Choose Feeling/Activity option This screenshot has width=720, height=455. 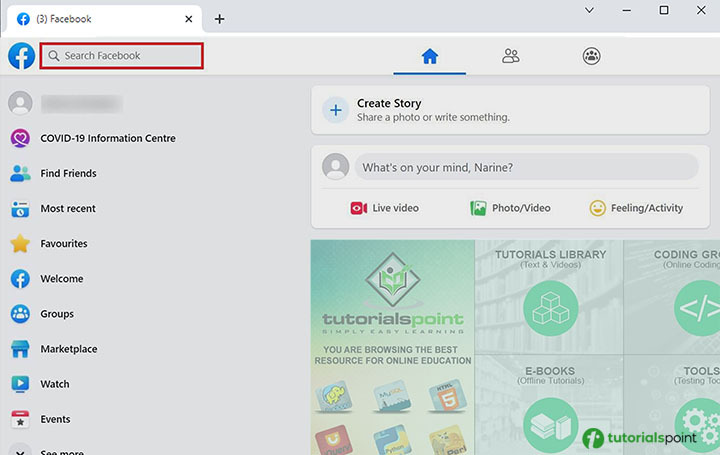tap(636, 208)
